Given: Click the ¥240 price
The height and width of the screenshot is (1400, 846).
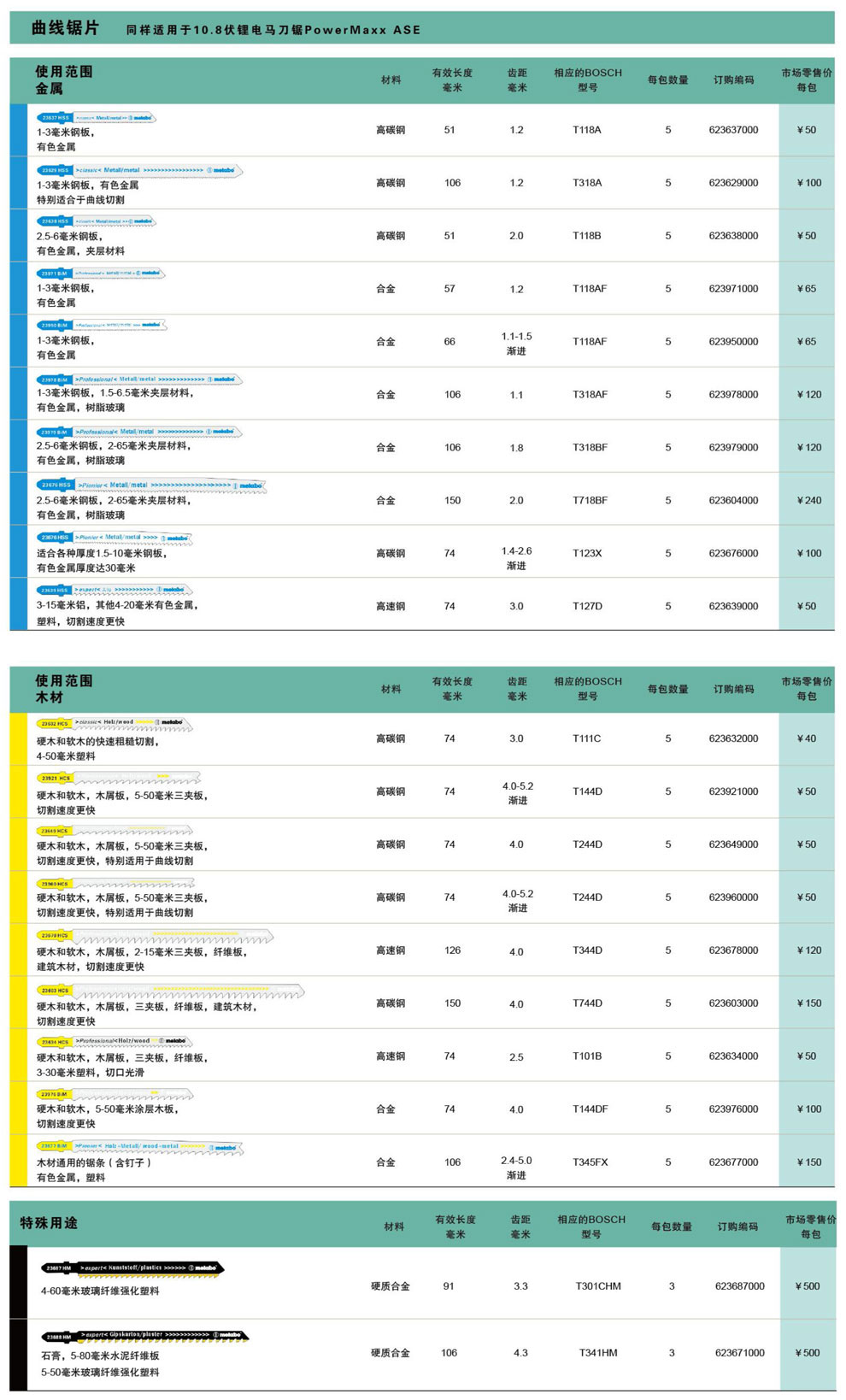Looking at the screenshot, I should (x=808, y=501).
